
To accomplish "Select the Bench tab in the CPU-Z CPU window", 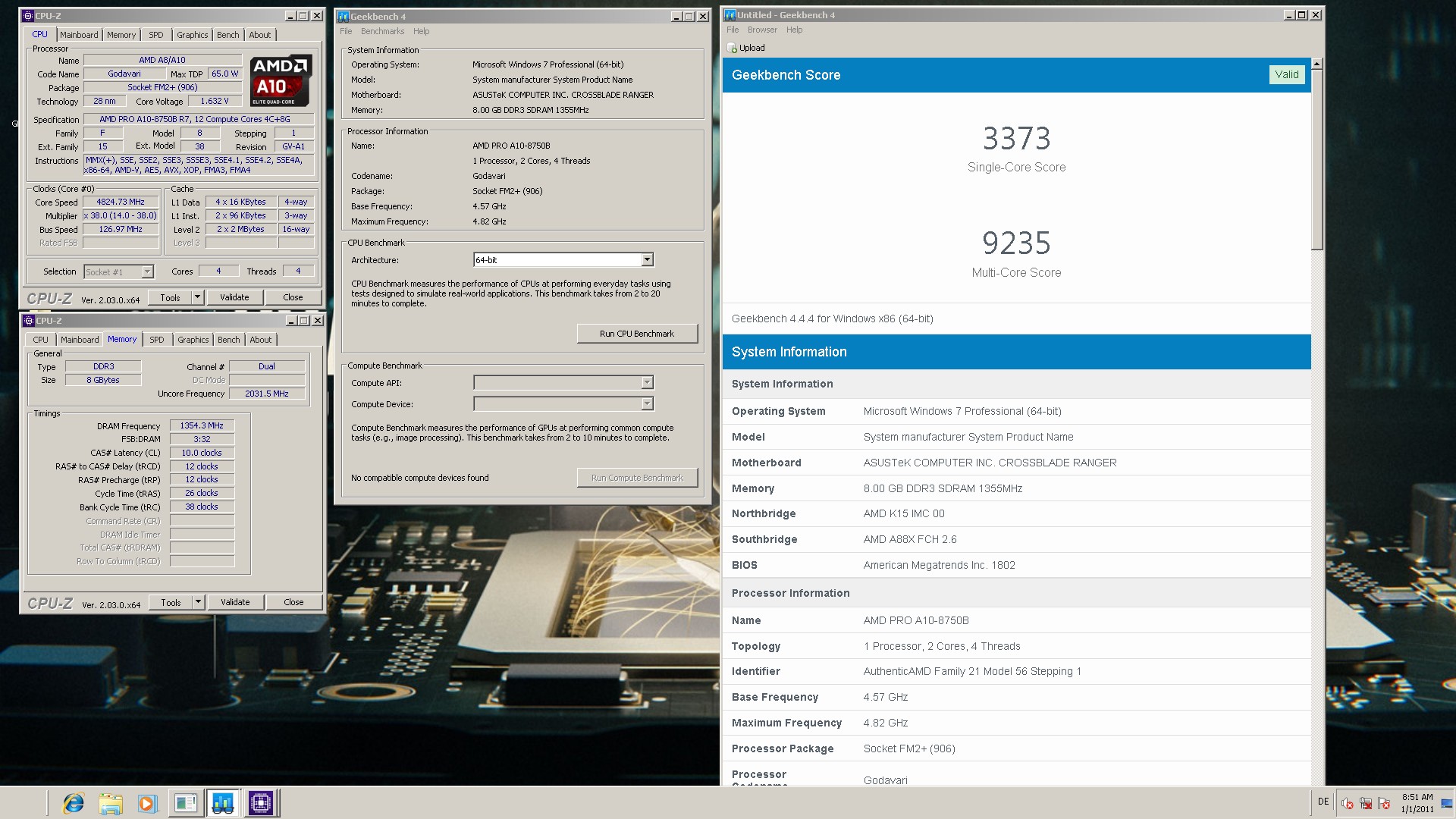I will 227,35.
